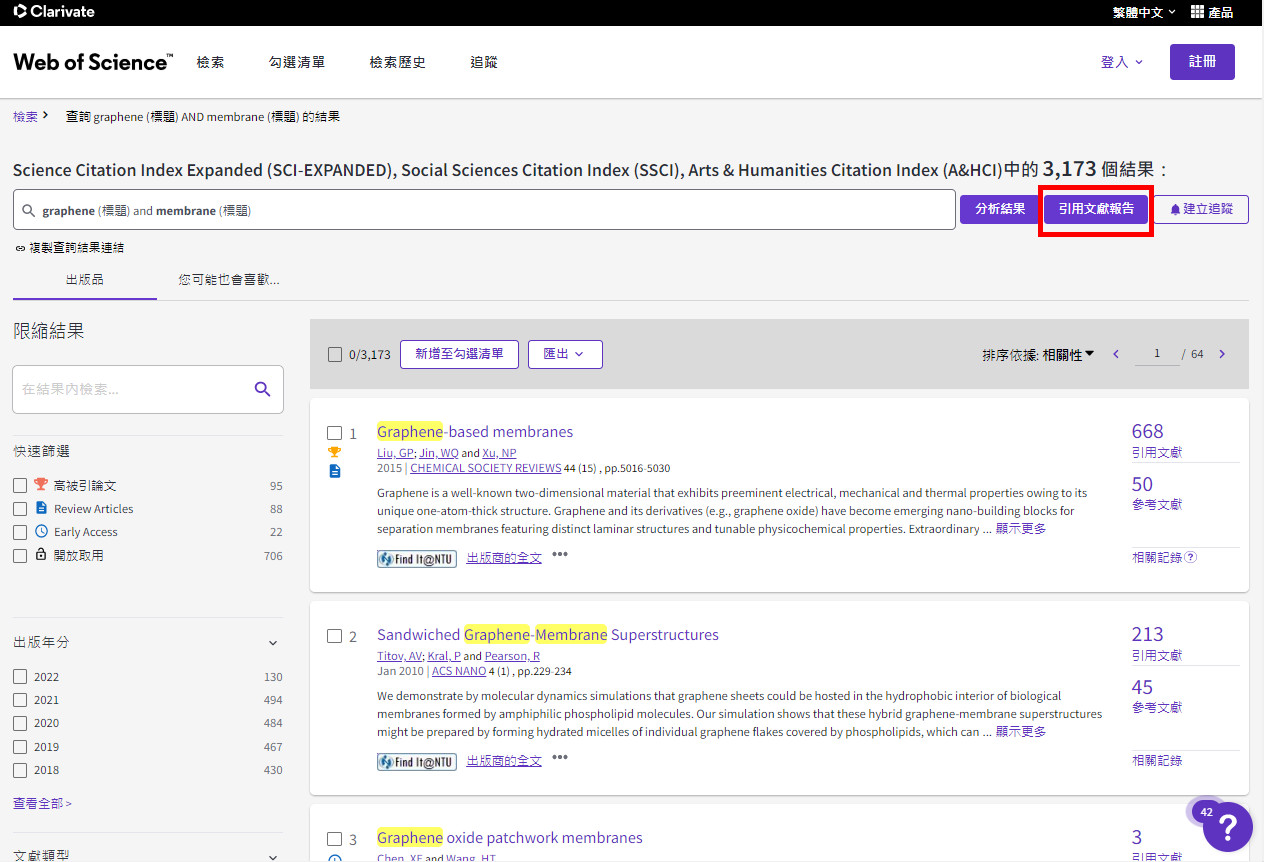Open more options dots for result 2

(560, 758)
